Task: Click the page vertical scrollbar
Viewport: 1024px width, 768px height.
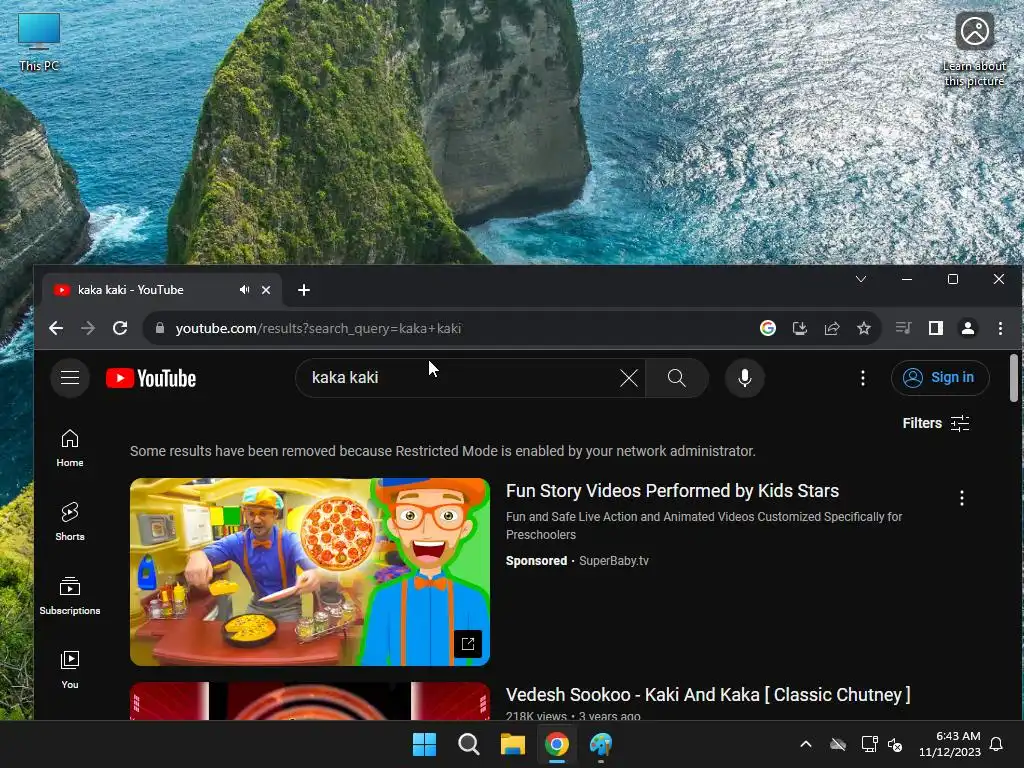Action: pyautogui.click(x=1014, y=377)
